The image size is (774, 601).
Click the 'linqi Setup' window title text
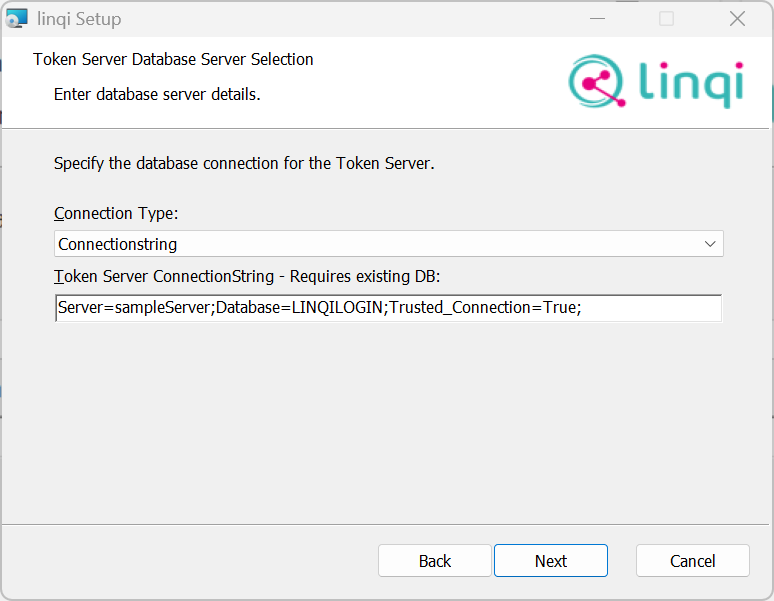point(79,19)
